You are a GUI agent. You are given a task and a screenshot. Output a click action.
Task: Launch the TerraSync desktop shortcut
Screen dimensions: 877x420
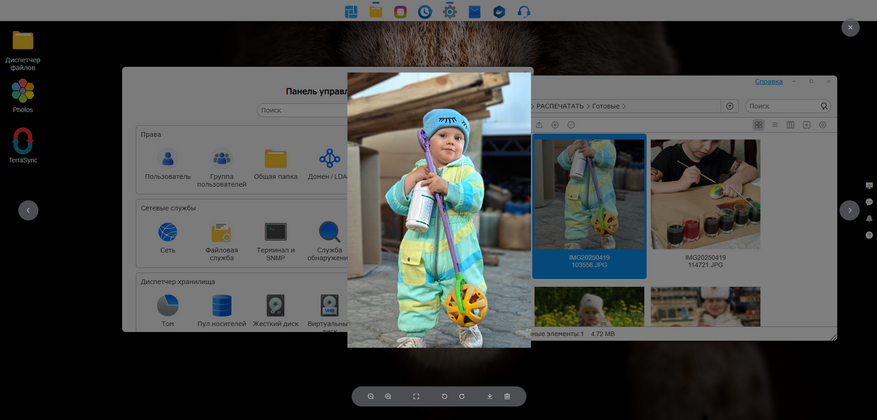pos(23,145)
